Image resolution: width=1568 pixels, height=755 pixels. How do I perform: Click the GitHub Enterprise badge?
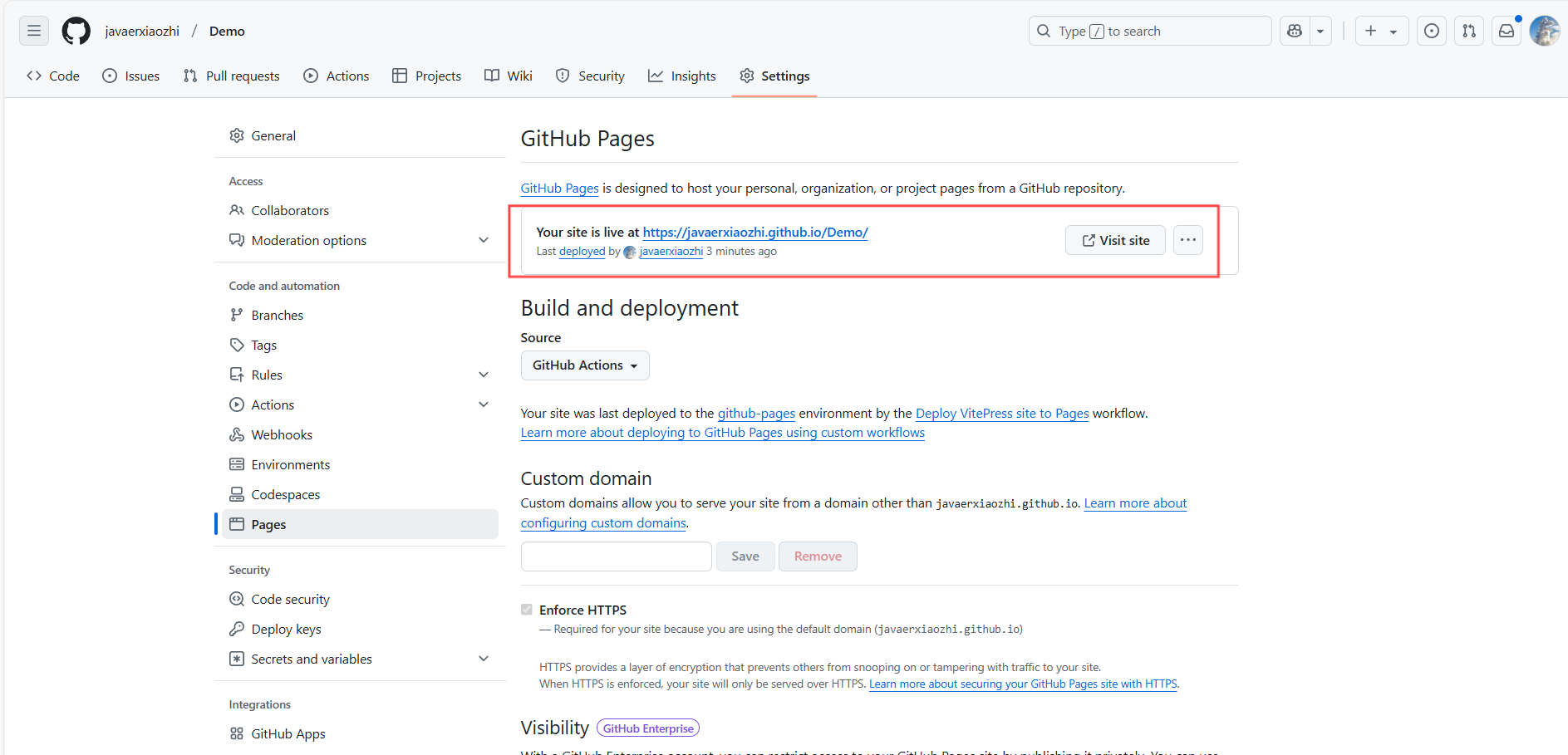tap(648, 728)
